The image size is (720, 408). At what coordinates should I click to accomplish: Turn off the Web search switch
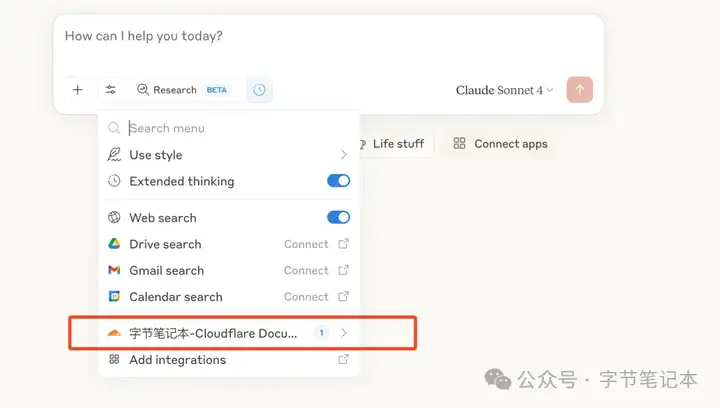coord(338,218)
